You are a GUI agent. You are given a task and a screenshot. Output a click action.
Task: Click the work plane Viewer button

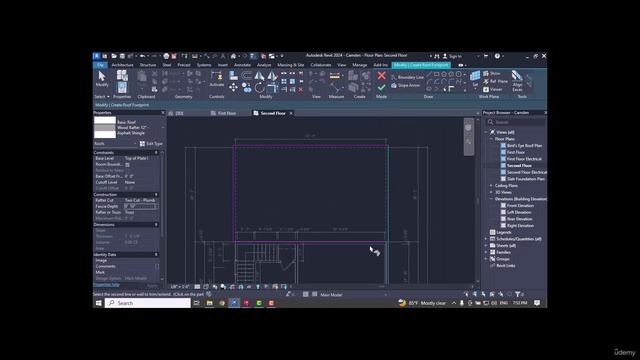(493, 89)
